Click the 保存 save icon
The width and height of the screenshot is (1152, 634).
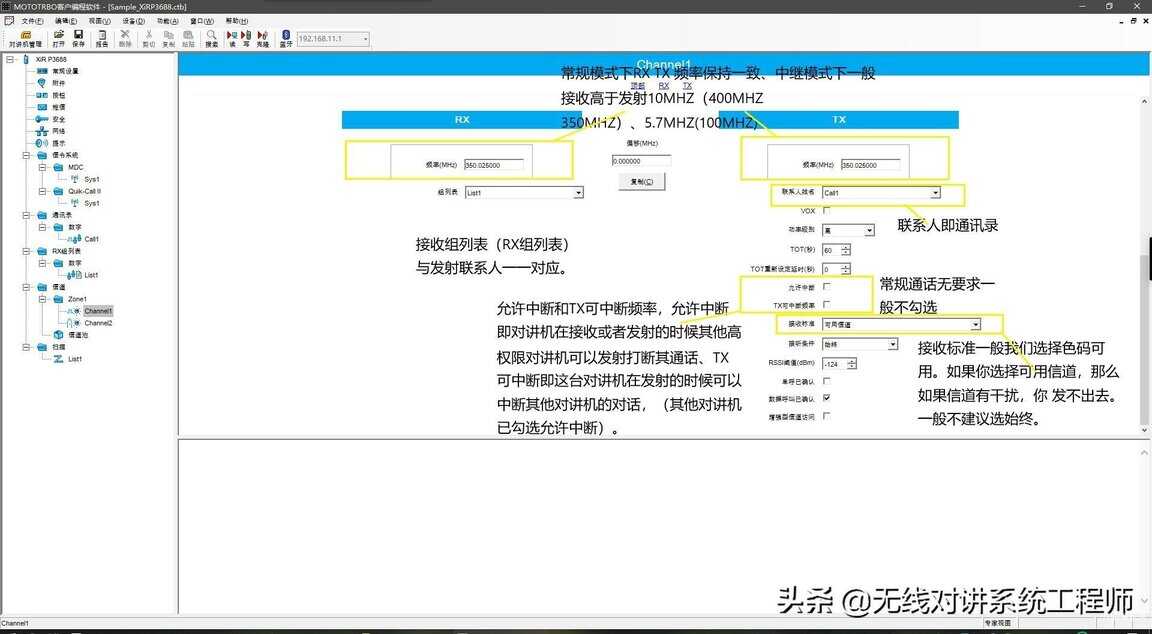[78, 38]
